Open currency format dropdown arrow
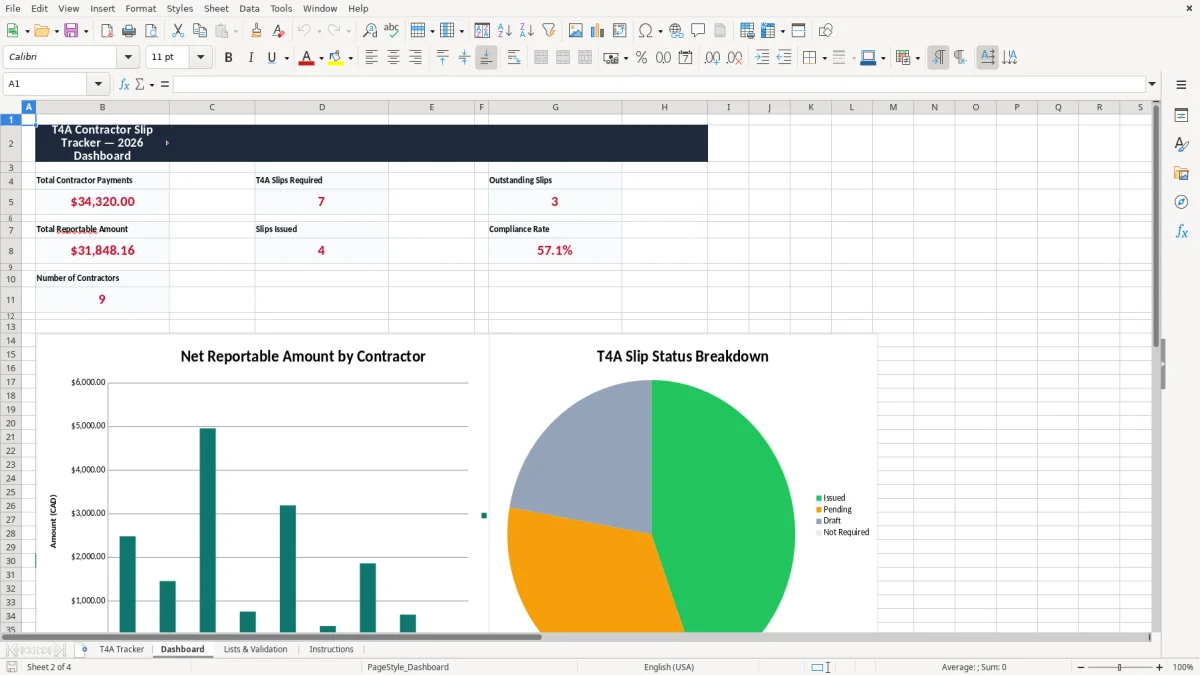Image resolution: width=1200 pixels, height=675 pixels. click(x=625, y=58)
